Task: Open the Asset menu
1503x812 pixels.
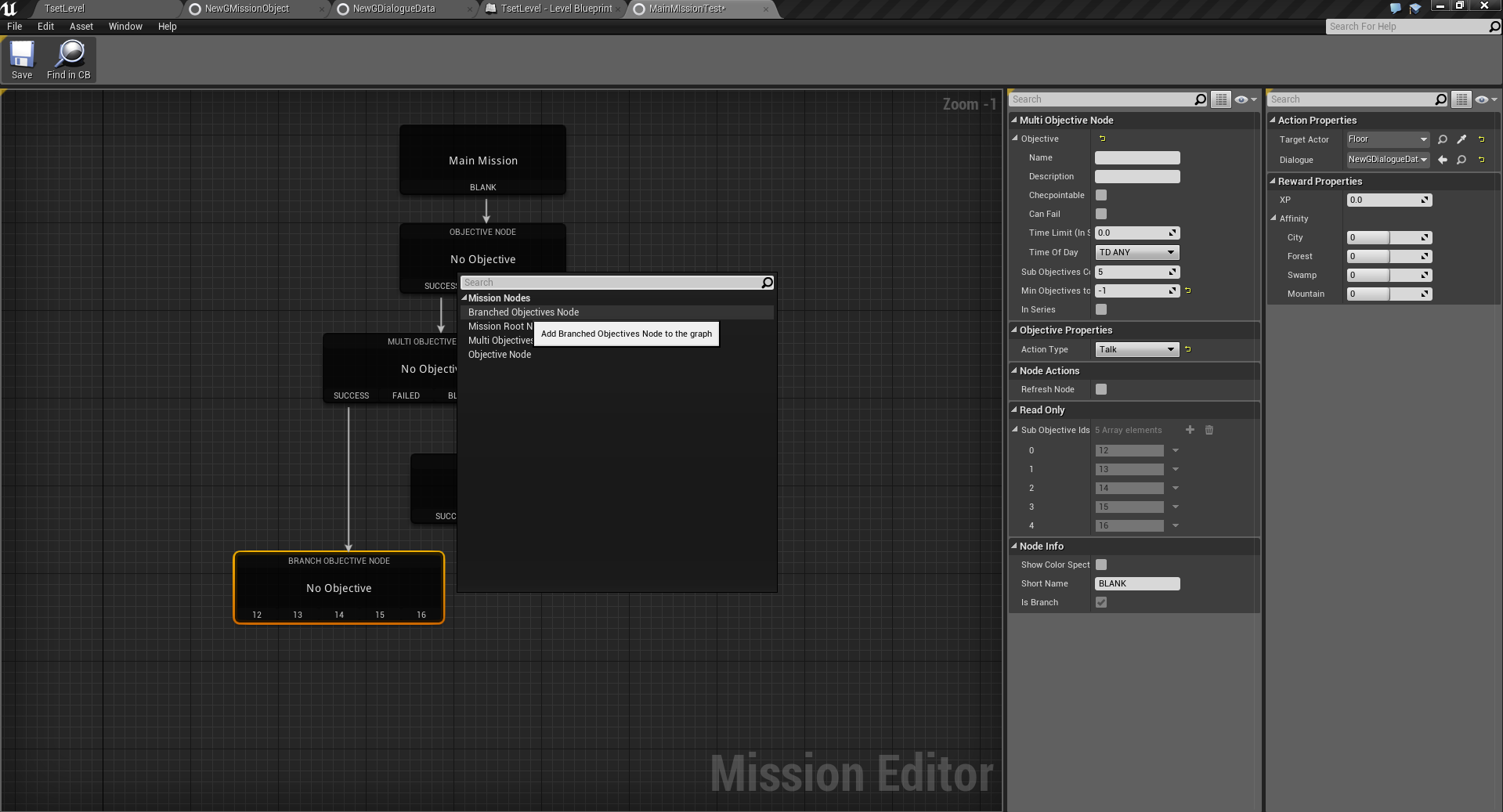Action: [x=81, y=27]
